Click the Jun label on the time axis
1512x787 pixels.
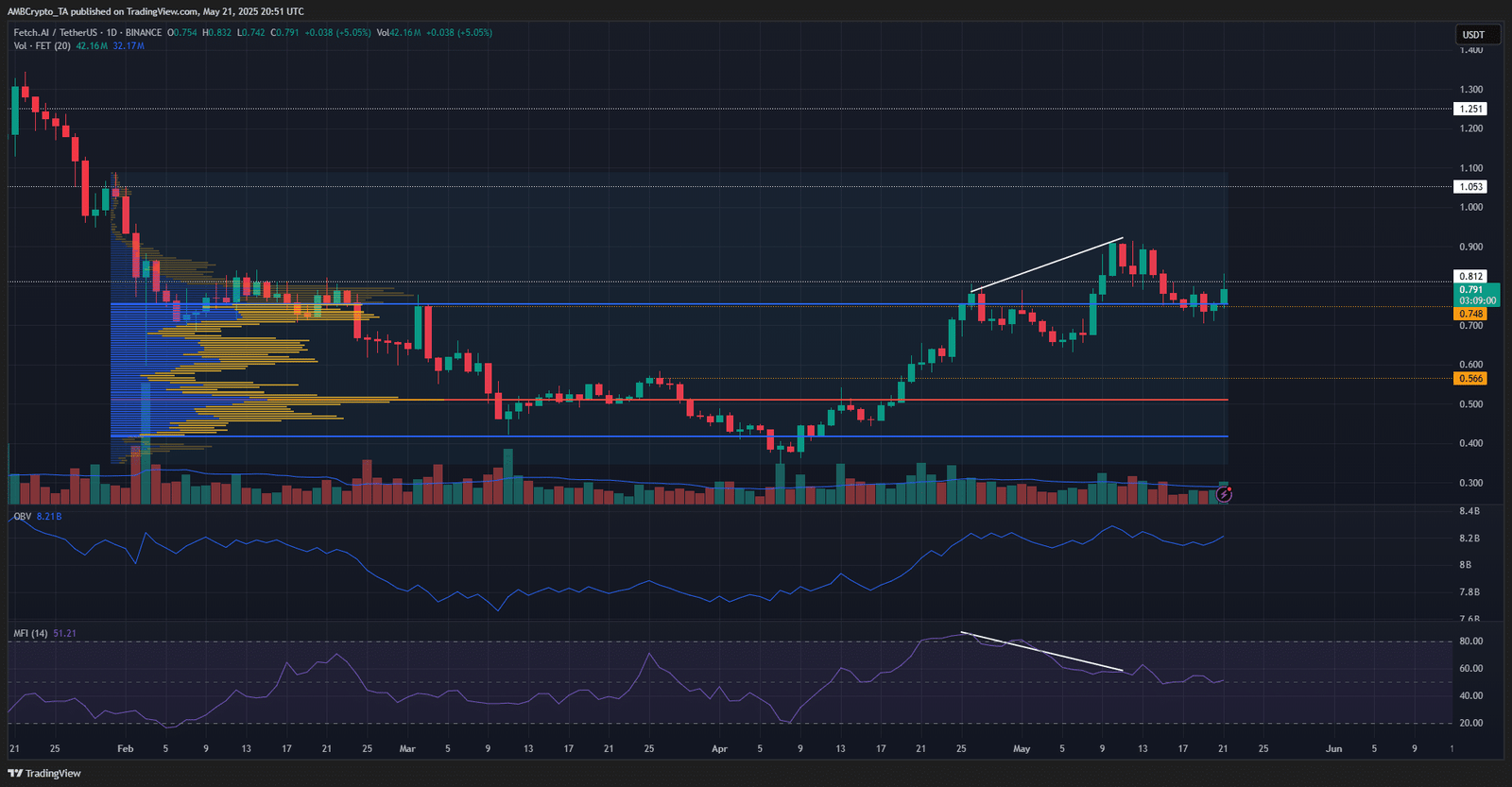tap(1333, 749)
